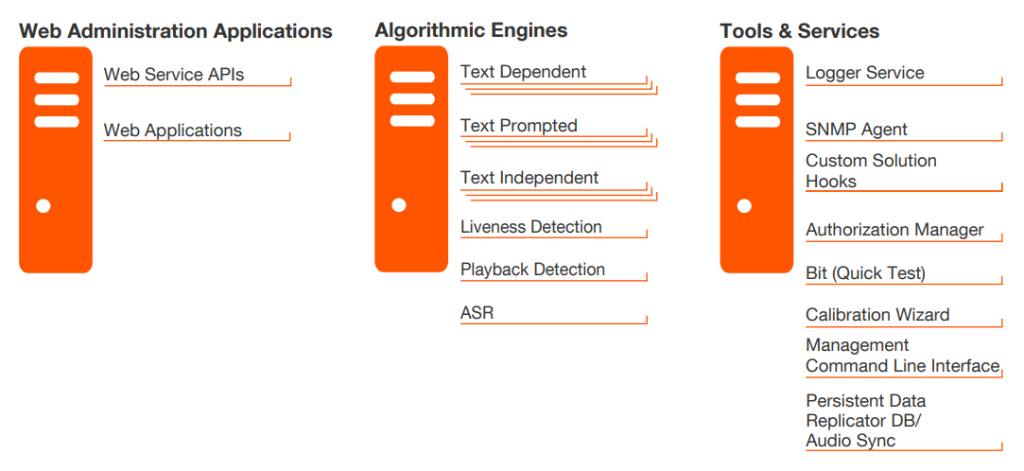The image size is (1024, 471).
Task: Select Playback Detection item
Action: point(532,270)
